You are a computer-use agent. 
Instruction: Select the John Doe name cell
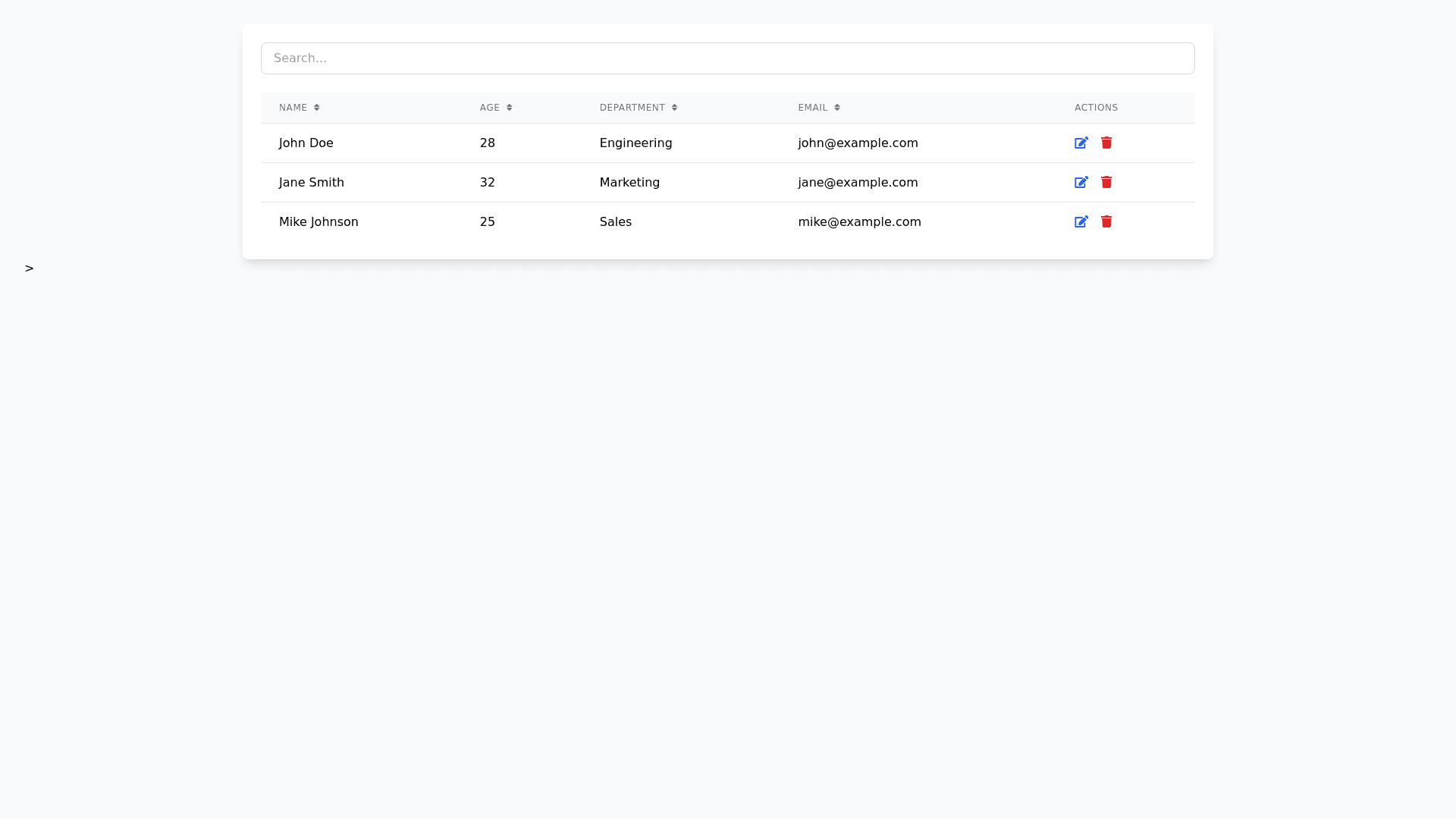tap(306, 143)
